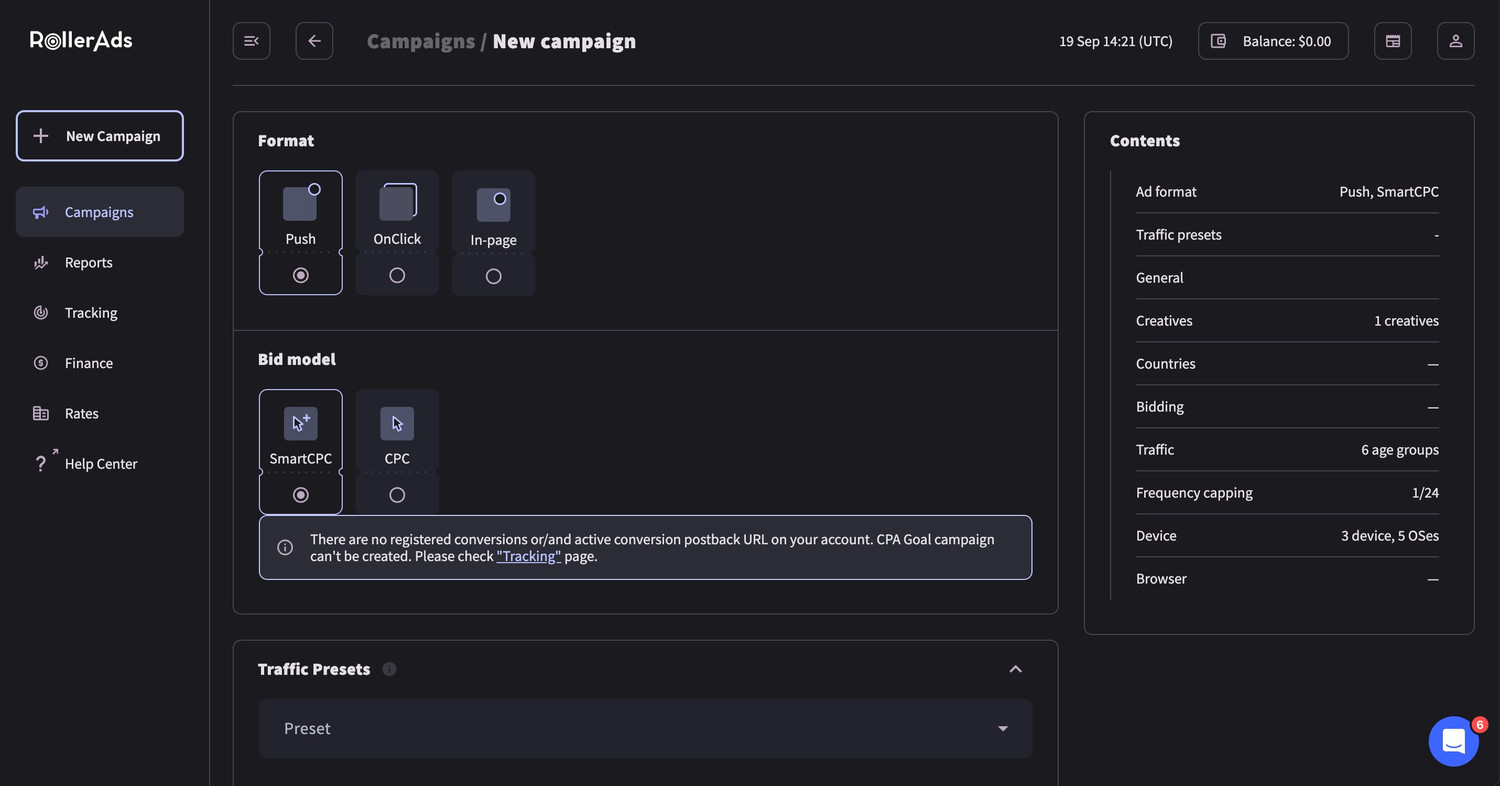The height and width of the screenshot is (786, 1500).
Task: Open the live chat widget
Action: 1453,741
